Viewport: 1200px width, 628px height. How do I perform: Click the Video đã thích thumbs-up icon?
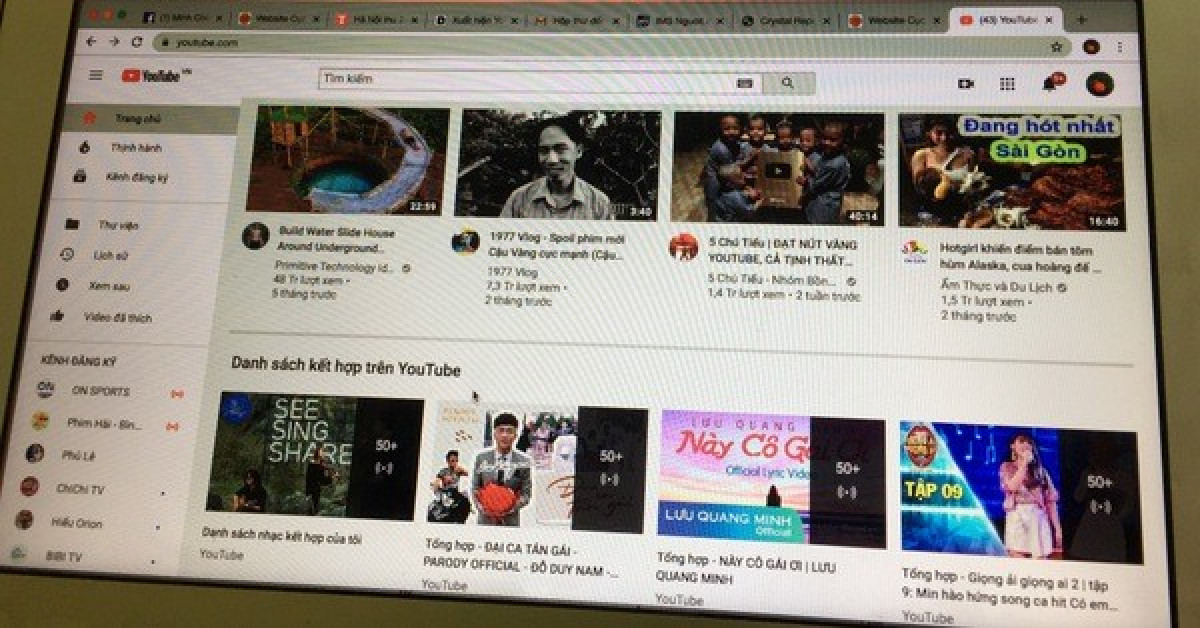[x=58, y=317]
